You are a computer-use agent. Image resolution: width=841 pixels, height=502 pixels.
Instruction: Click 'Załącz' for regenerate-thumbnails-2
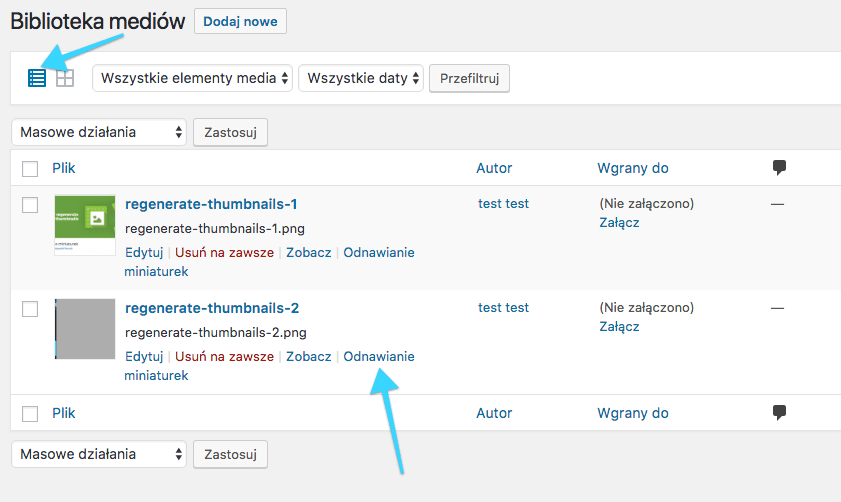point(619,327)
